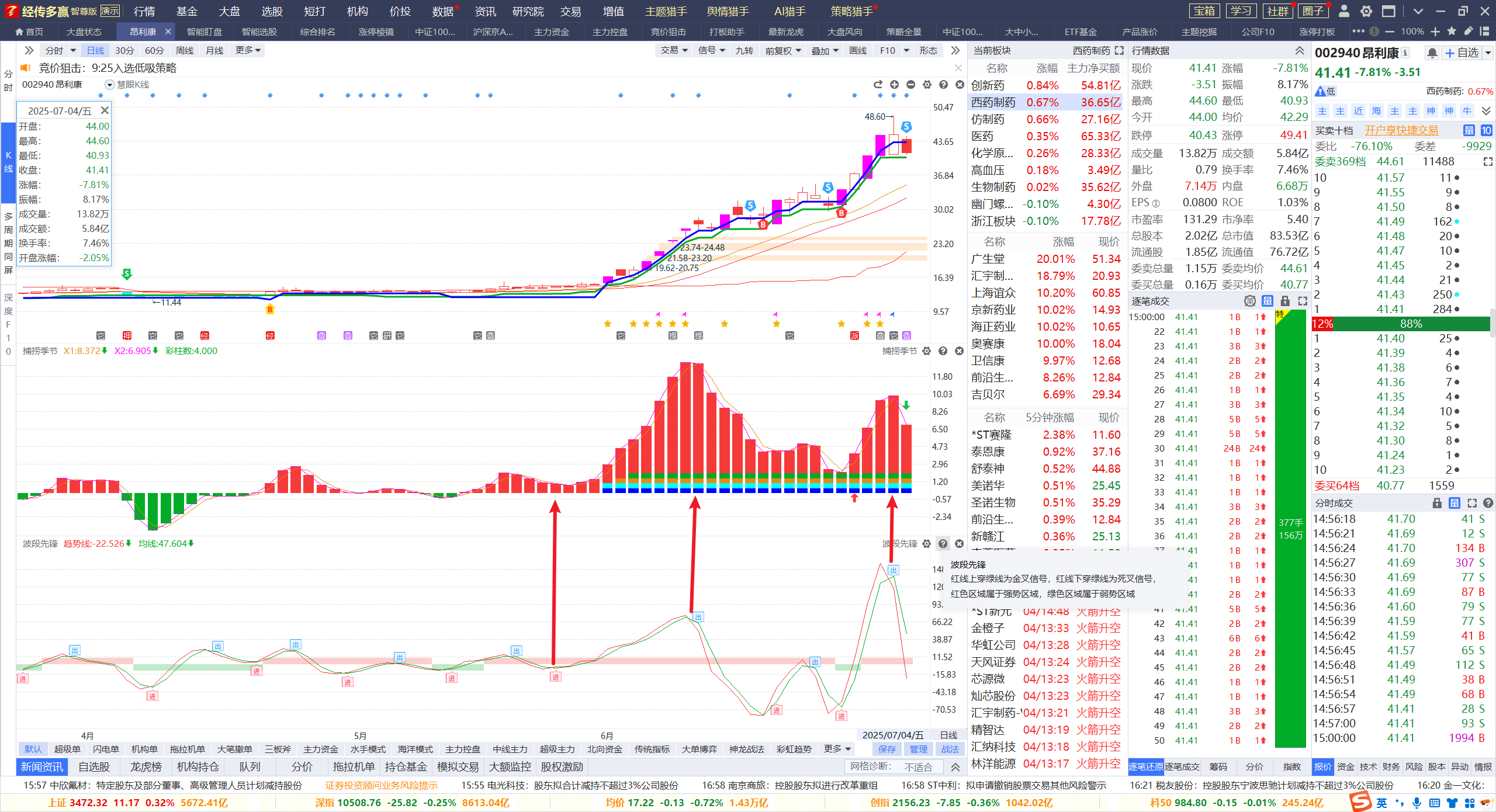Open the 前复权 dropdown
Viewport: 1496px width, 812px height.
(783, 51)
